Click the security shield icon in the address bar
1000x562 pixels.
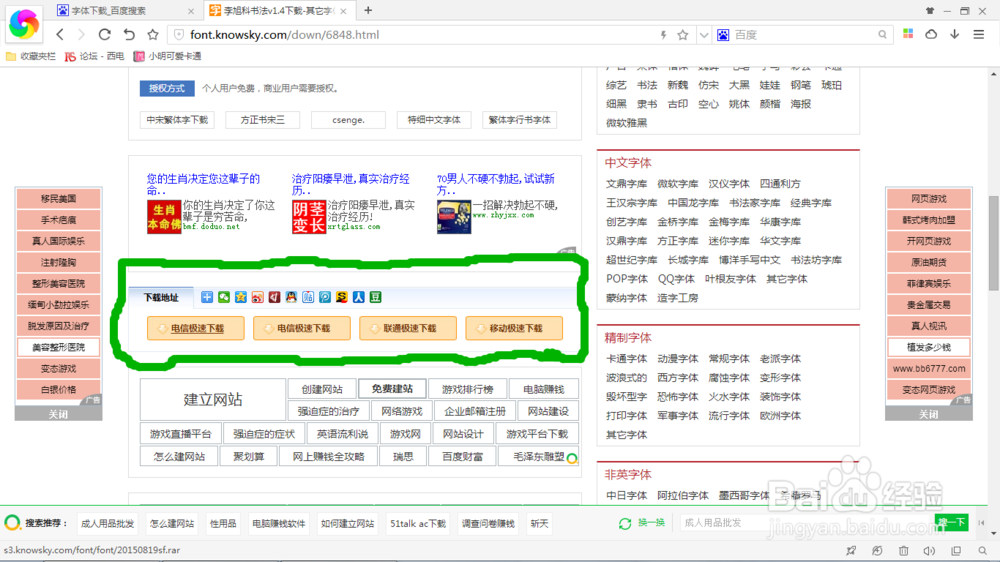click(x=179, y=34)
